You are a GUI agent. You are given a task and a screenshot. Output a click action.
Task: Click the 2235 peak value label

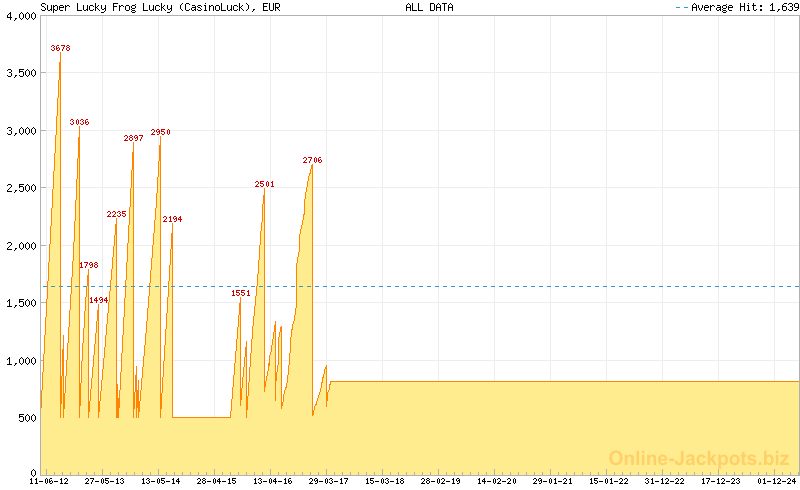(x=116, y=214)
